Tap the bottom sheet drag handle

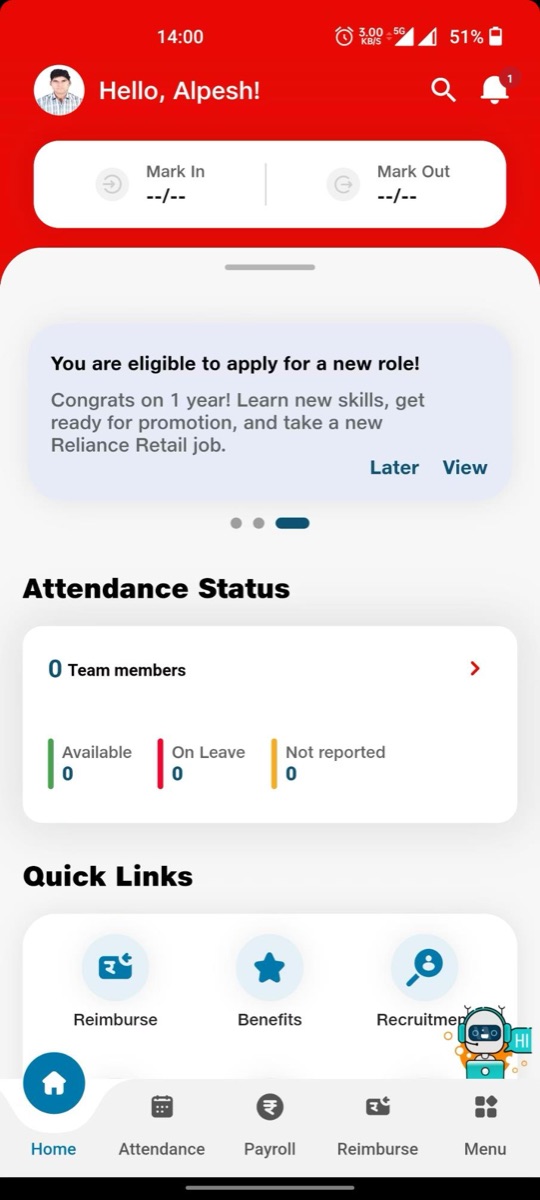click(270, 267)
